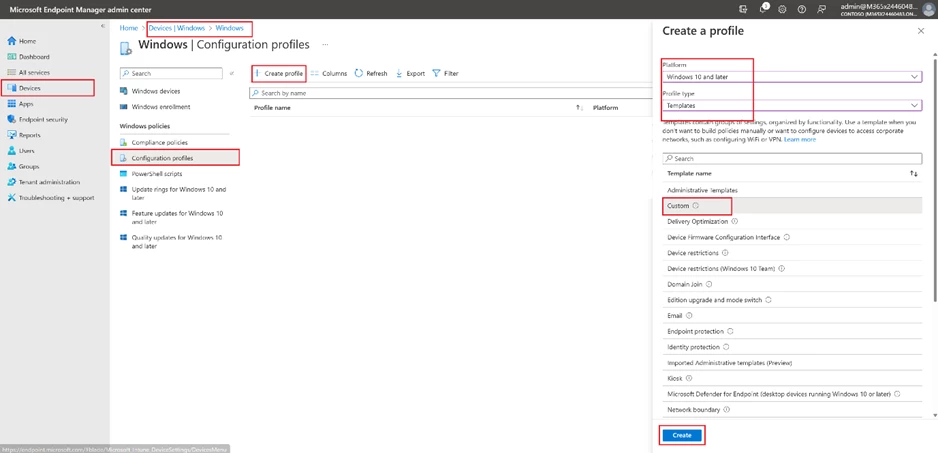The image size is (938, 453).
Task: Select the Identity protection template
Action: coord(792,347)
